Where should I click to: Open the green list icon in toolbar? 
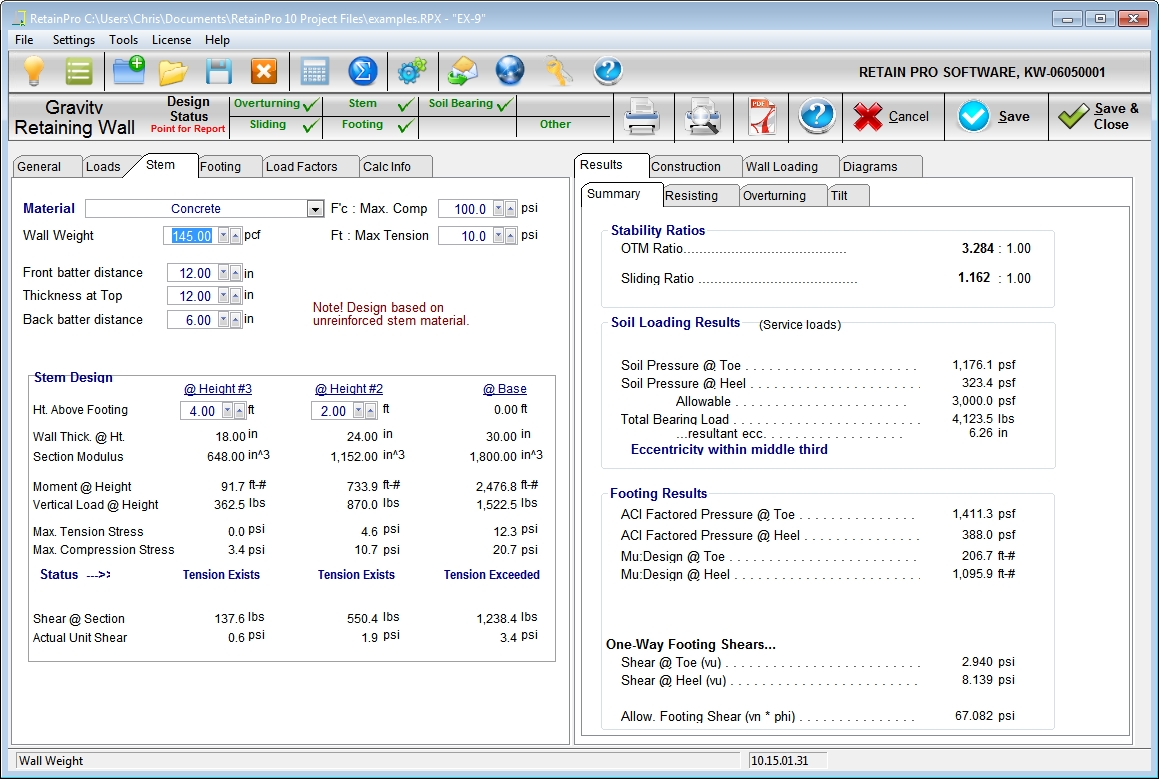point(79,71)
